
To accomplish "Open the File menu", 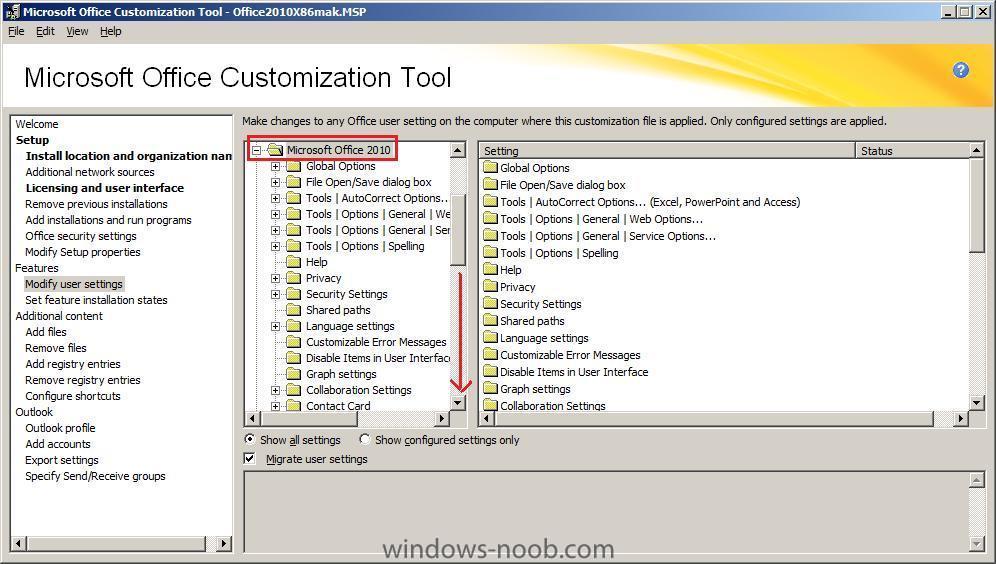I will pos(16,31).
